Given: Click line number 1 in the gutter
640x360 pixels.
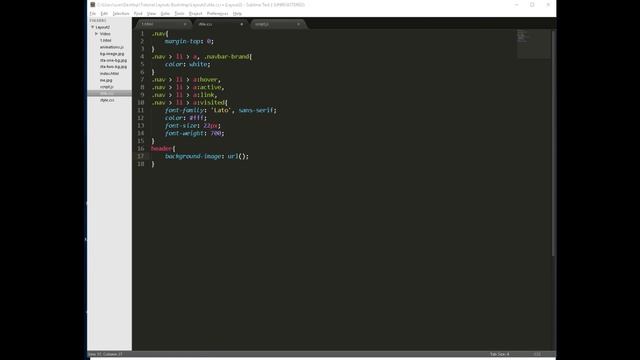Looking at the screenshot, I should 142,33.
